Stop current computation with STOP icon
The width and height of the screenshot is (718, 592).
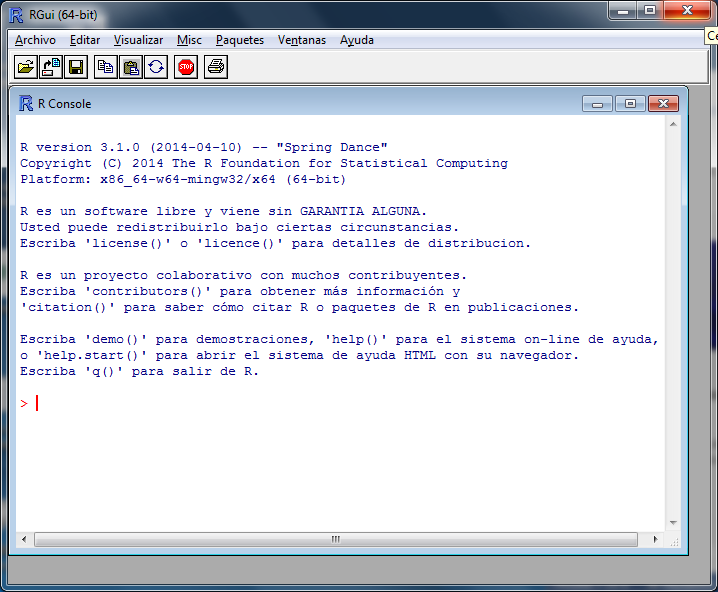coord(186,67)
